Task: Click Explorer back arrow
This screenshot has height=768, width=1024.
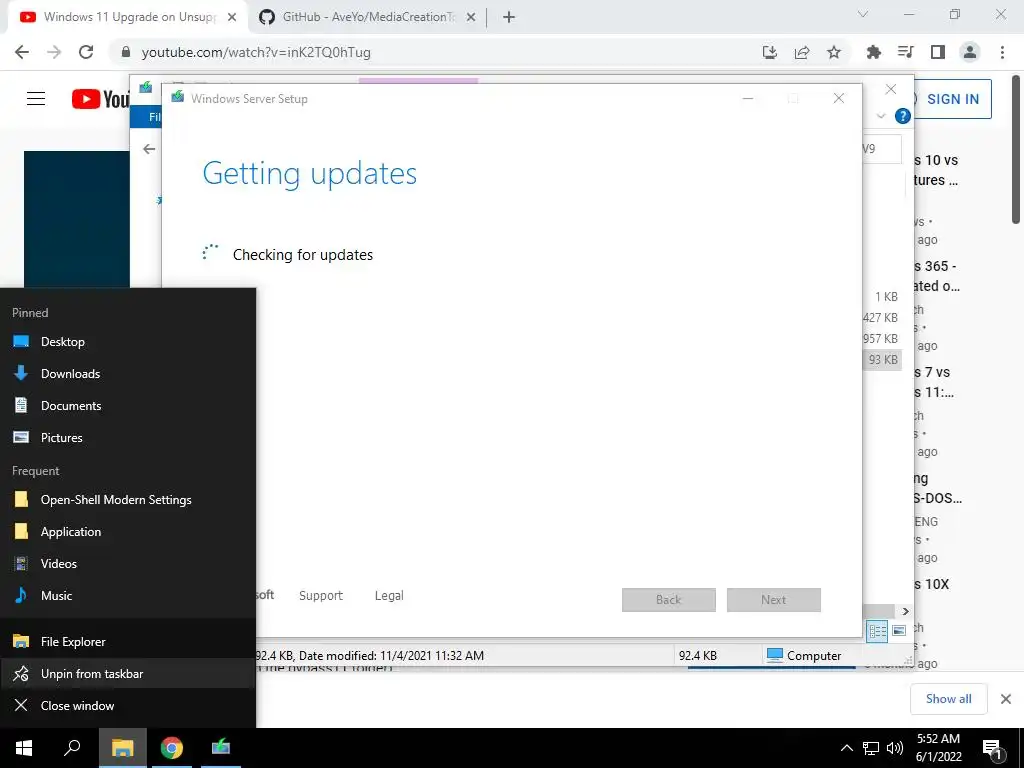Action: pyautogui.click(x=149, y=149)
